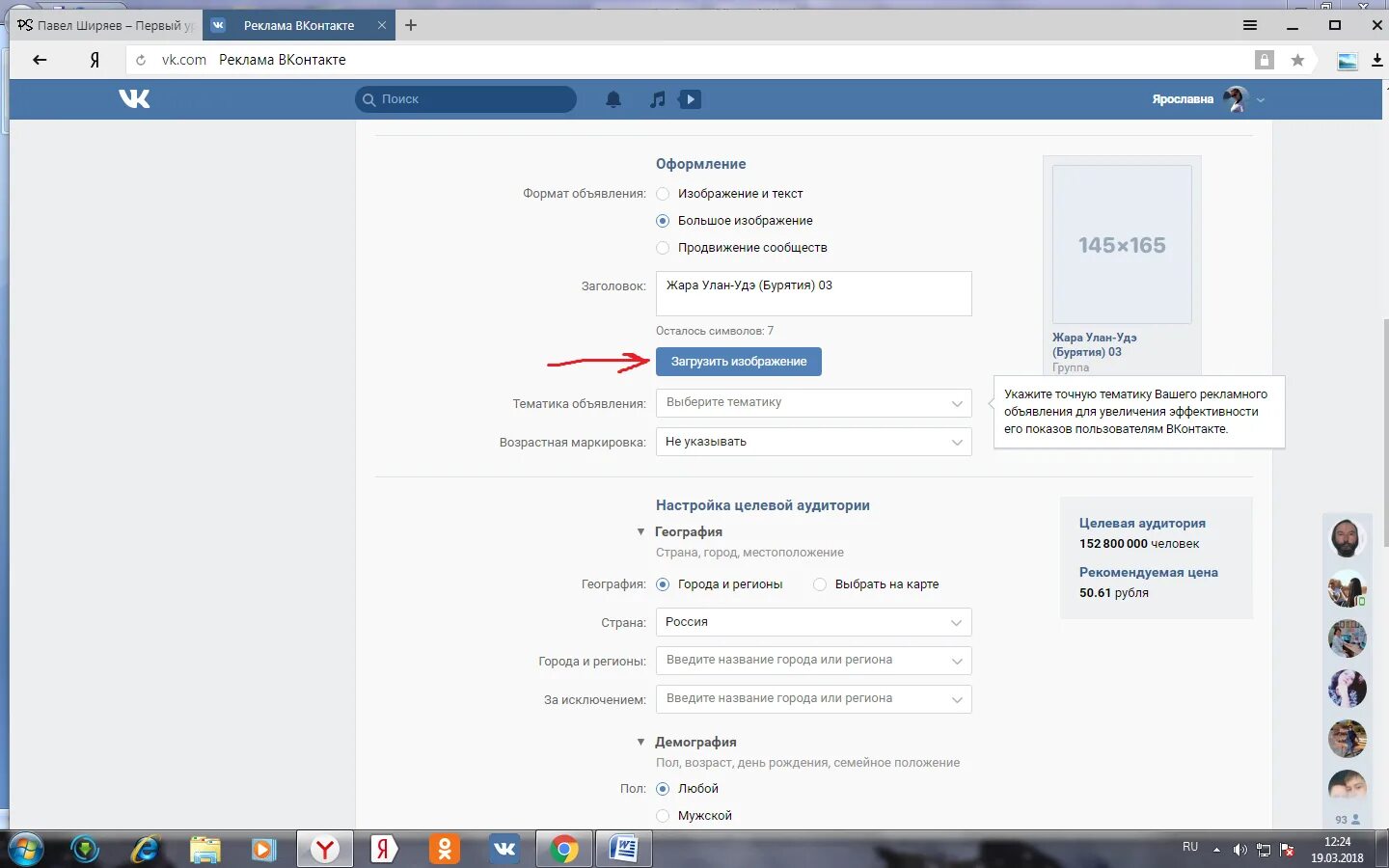Click the bookmark star icon
Viewport: 1389px width, 868px height.
click(x=1297, y=60)
